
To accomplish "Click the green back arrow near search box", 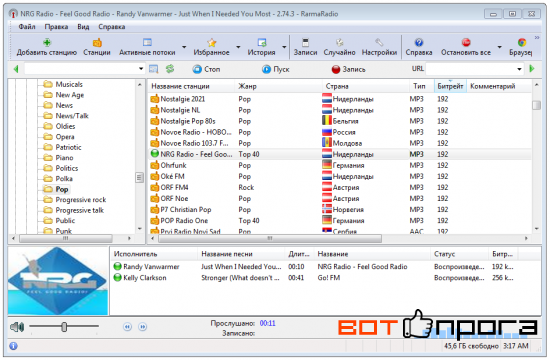I will [x=16, y=69].
